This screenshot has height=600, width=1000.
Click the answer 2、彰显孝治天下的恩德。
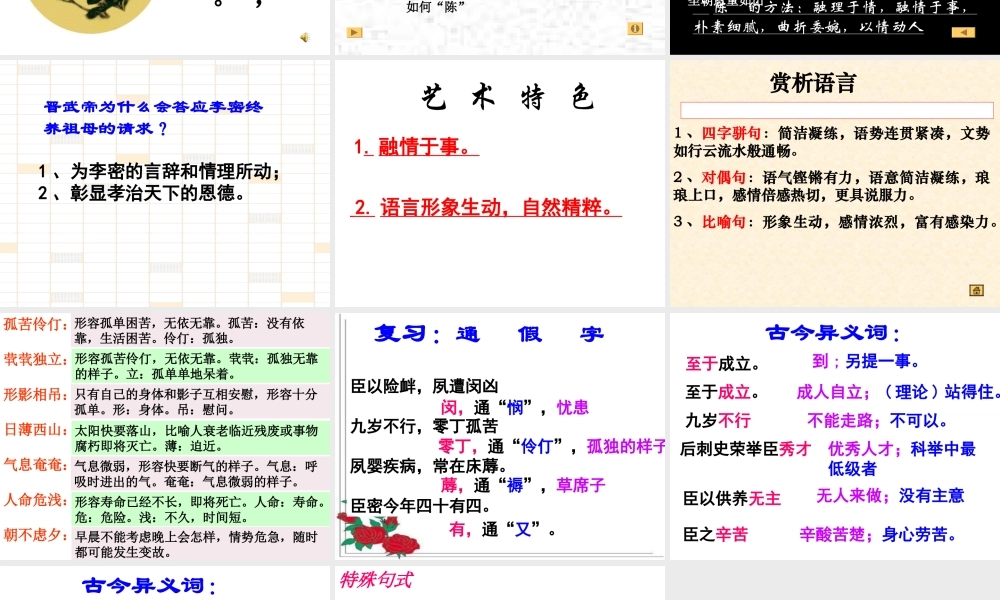click(142, 193)
